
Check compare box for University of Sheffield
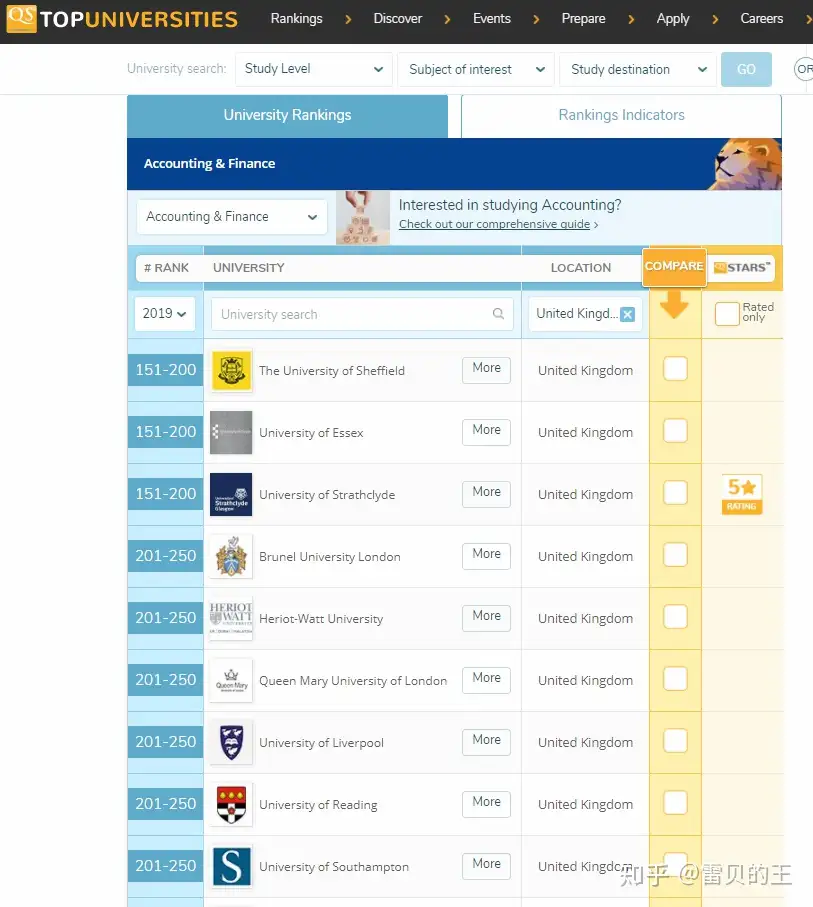point(675,368)
